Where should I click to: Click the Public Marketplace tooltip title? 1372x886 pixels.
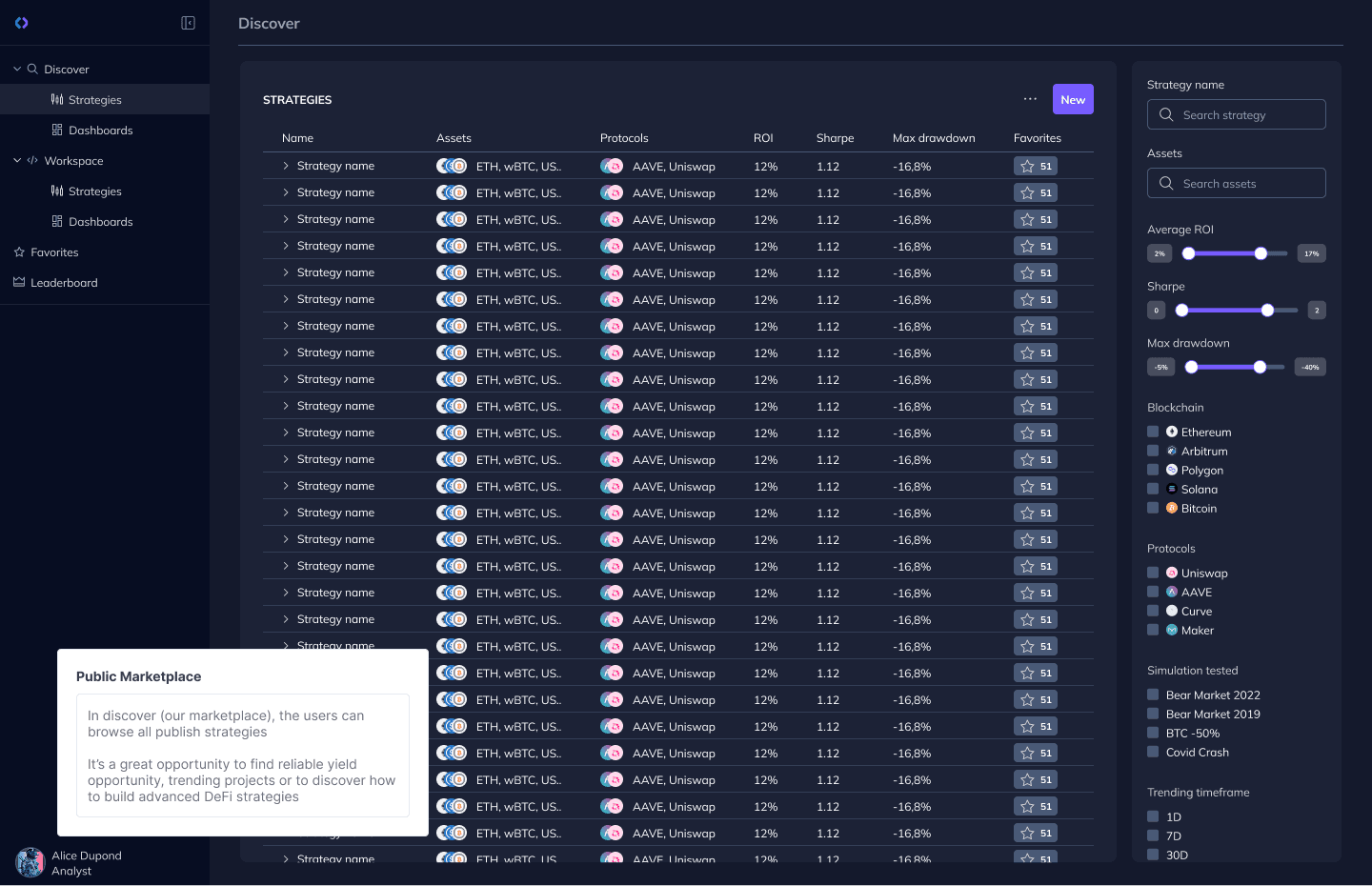139,676
